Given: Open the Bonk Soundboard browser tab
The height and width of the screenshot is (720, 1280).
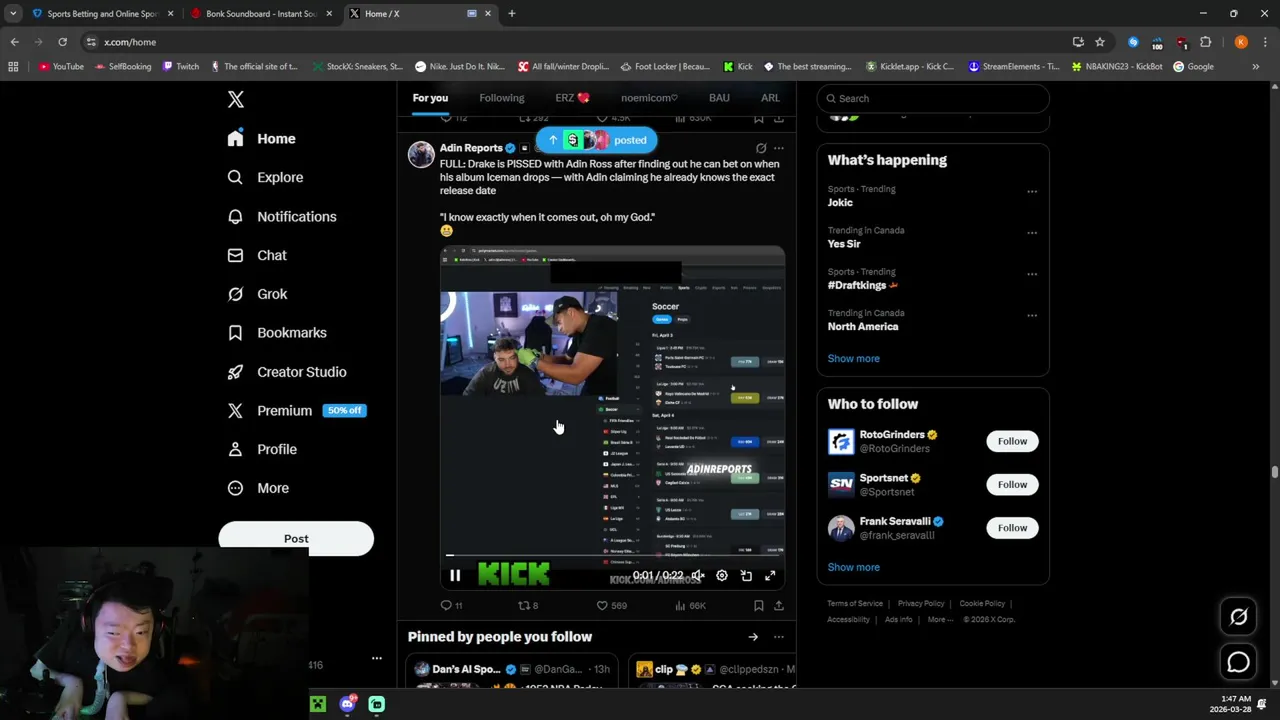Looking at the screenshot, I should [x=260, y=14].
